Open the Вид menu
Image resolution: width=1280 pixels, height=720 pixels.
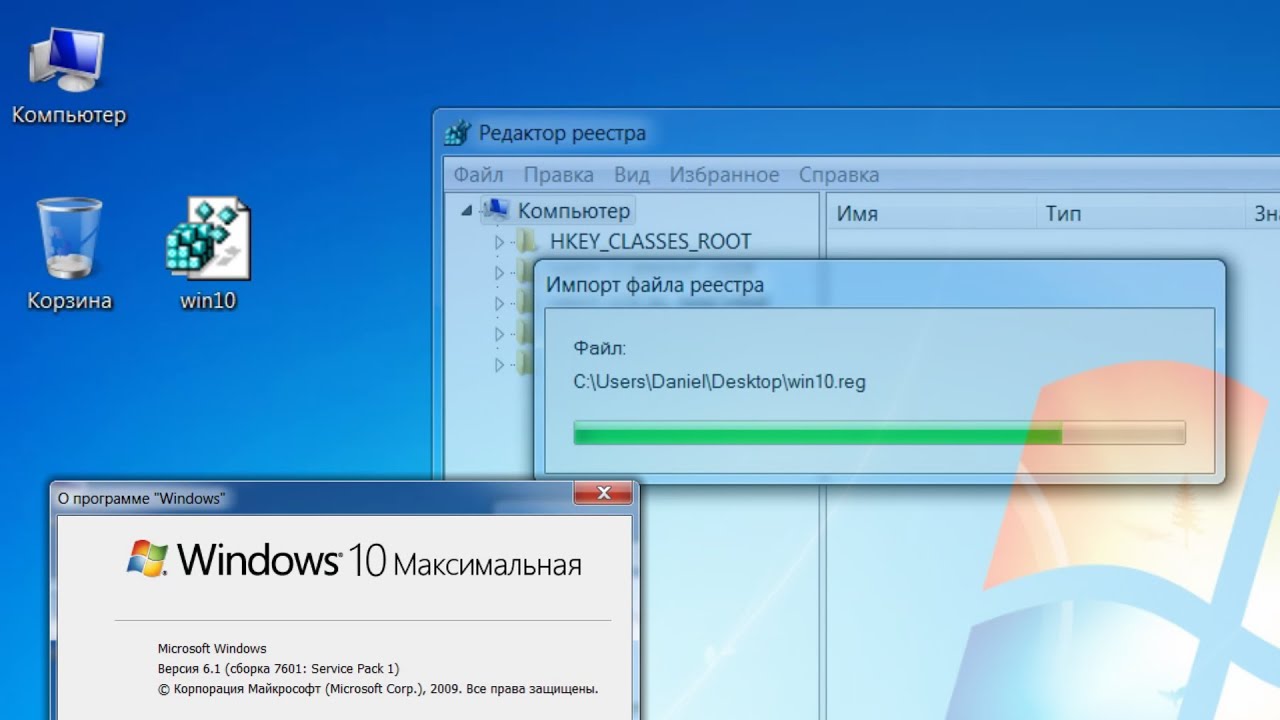coord(632,175)
